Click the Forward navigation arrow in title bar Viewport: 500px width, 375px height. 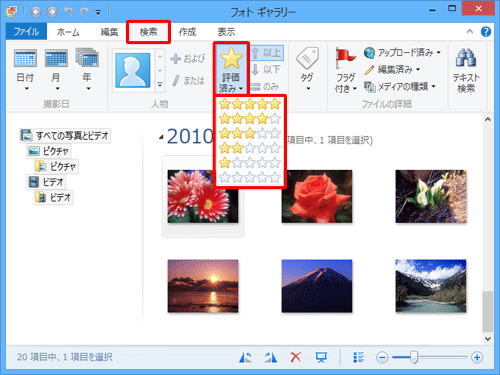coord(52,12)
